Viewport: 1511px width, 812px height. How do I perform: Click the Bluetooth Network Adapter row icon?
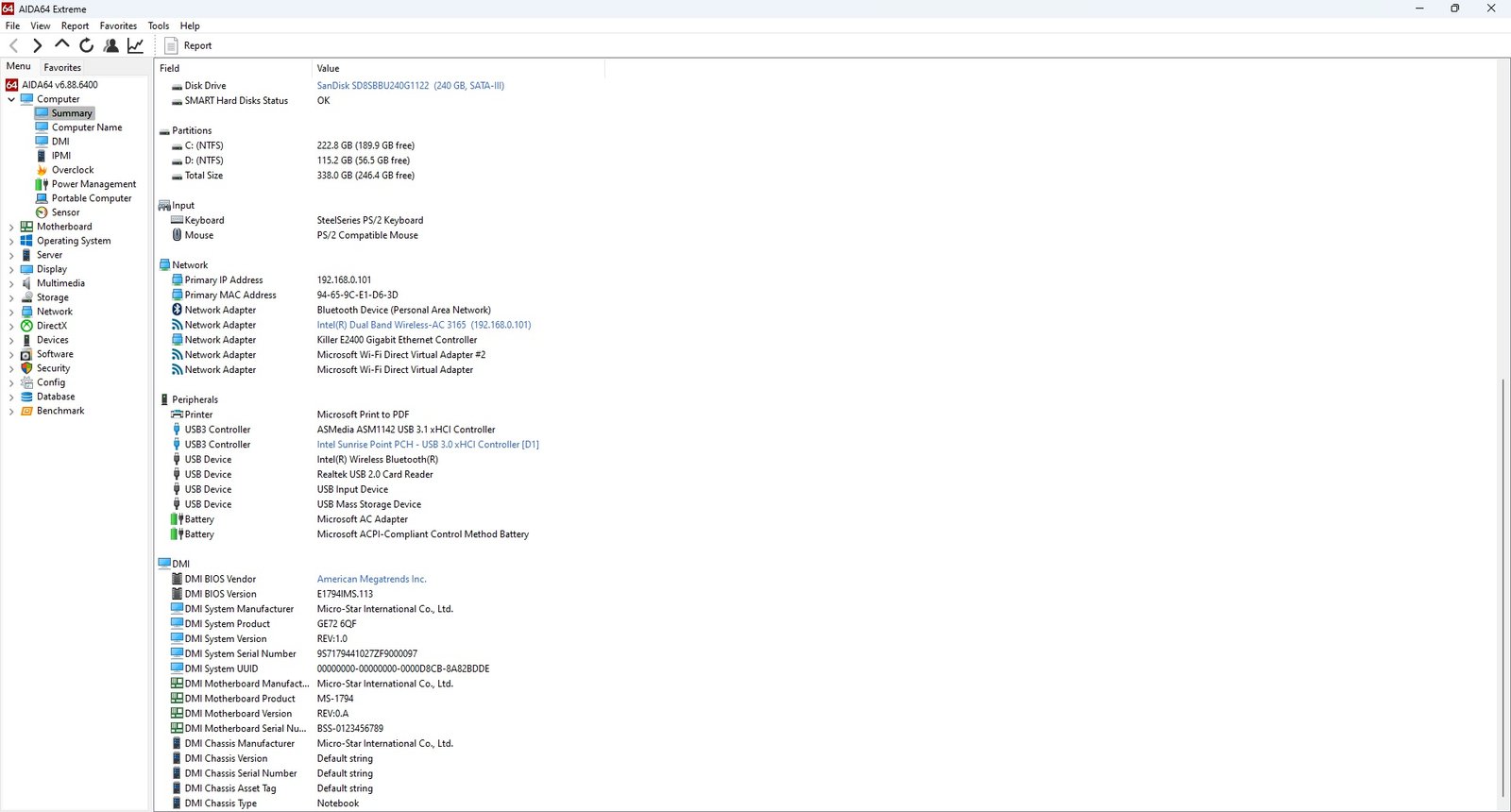coord(177,310)
